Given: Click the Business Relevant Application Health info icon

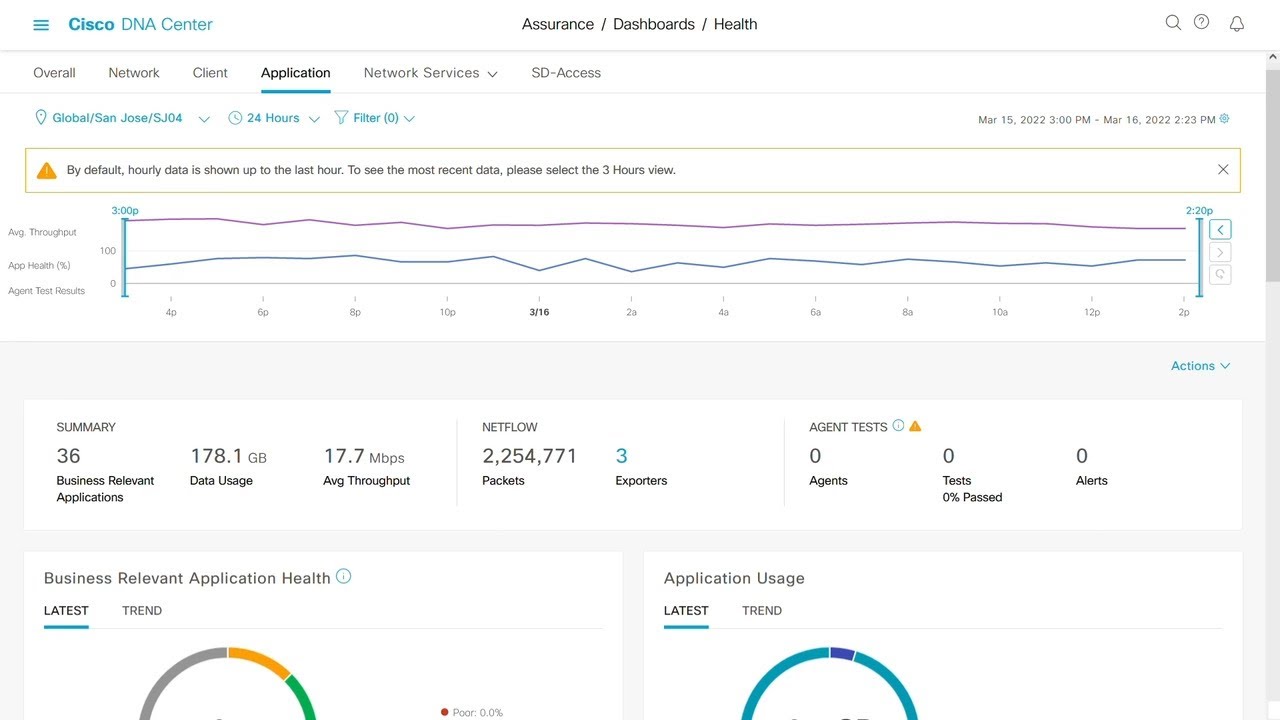Looking at the screenshot, I should coord(344,577).
